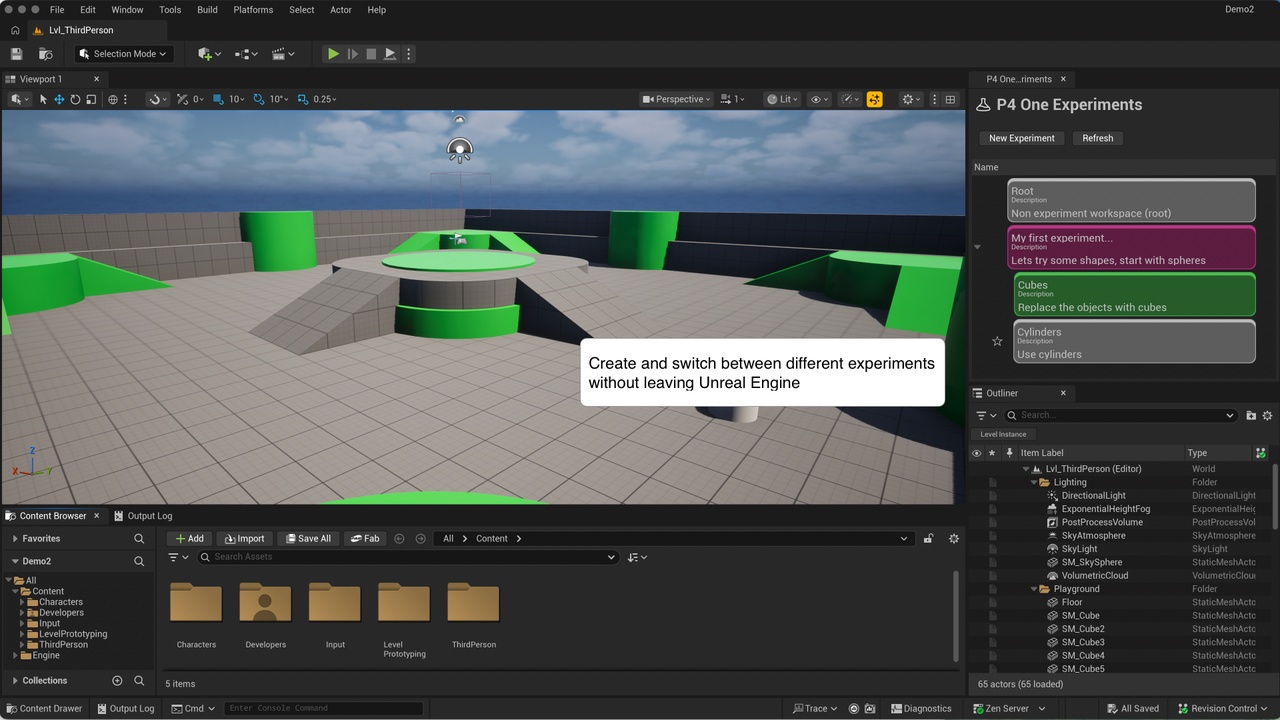1280x720 pixels.
Task: Toggle visibility of the Floor actor
Action: pyautogui.click(x=978, y=602)
